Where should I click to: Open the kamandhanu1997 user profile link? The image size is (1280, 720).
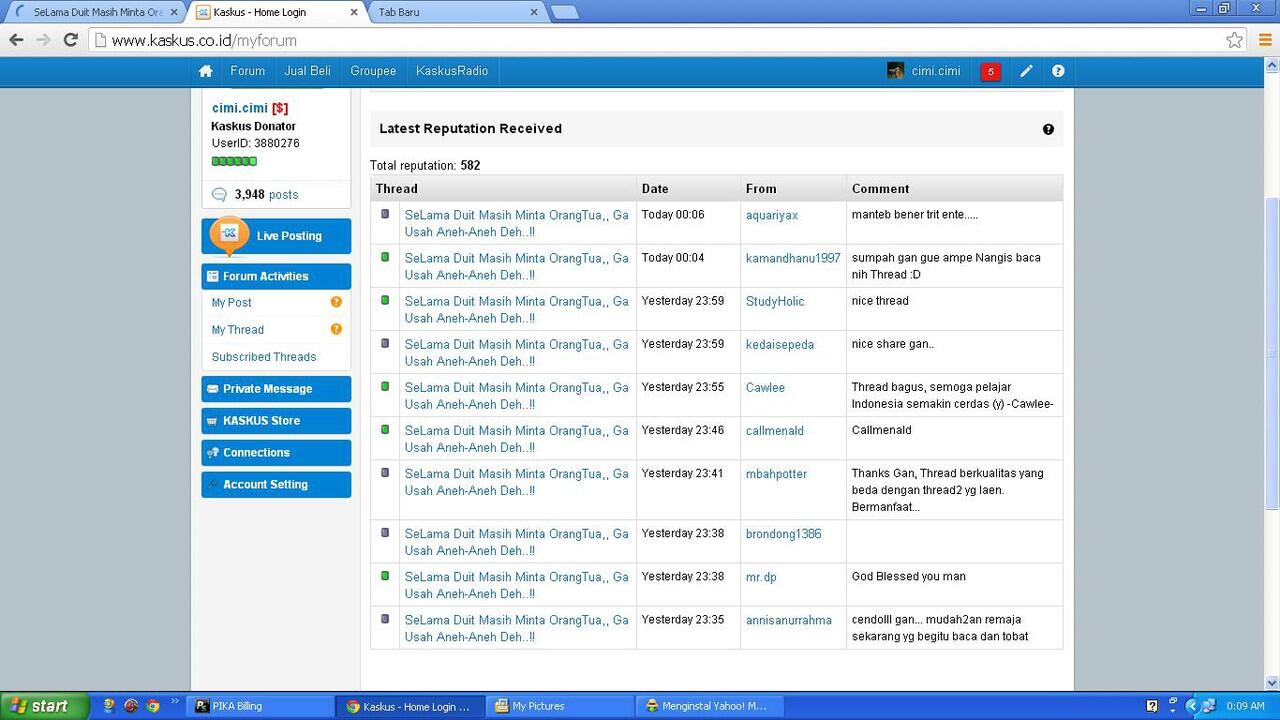(x=793, y=258)
